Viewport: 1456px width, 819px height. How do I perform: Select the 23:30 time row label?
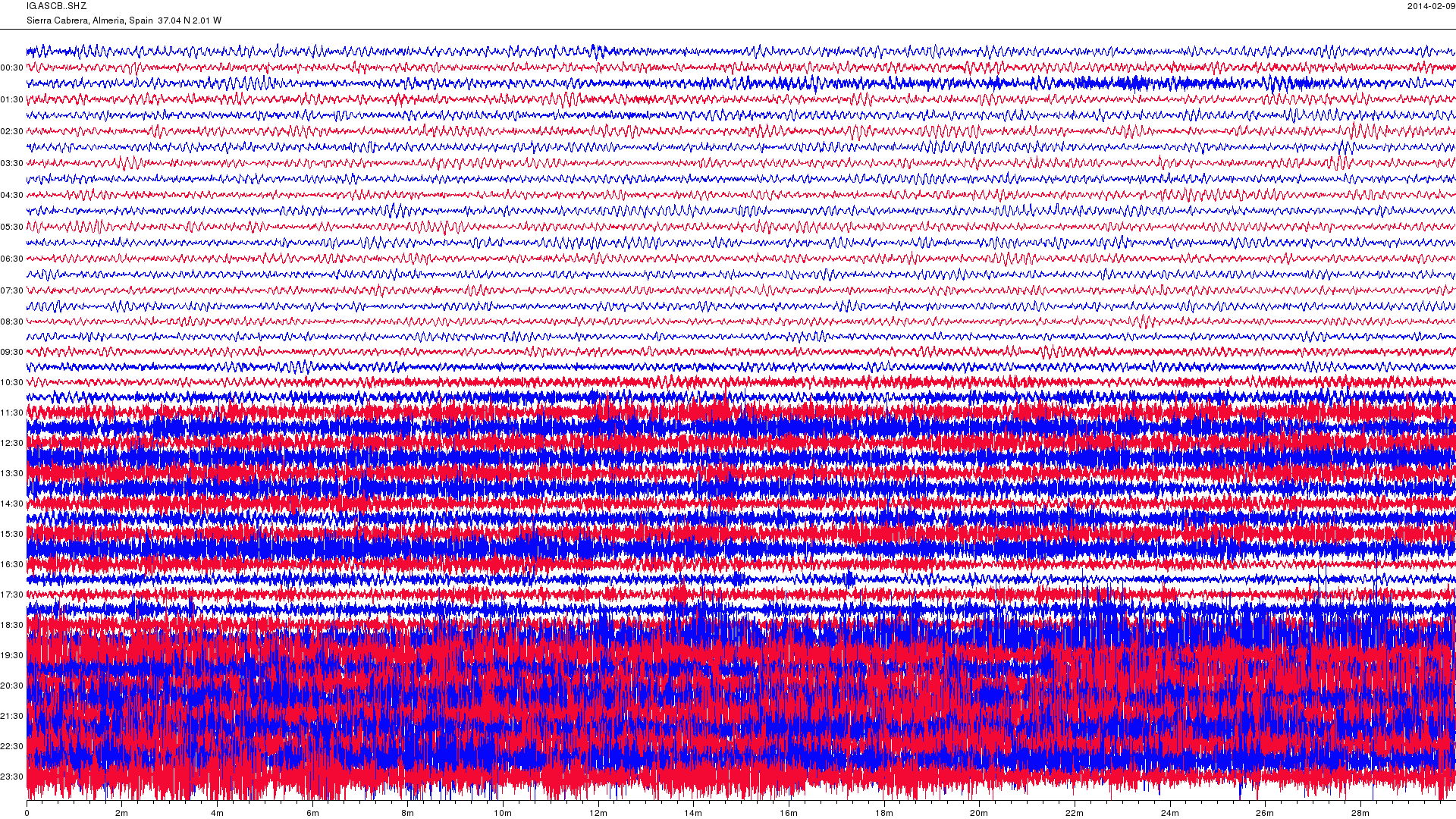pyautogui.click(x=12, y=777)
